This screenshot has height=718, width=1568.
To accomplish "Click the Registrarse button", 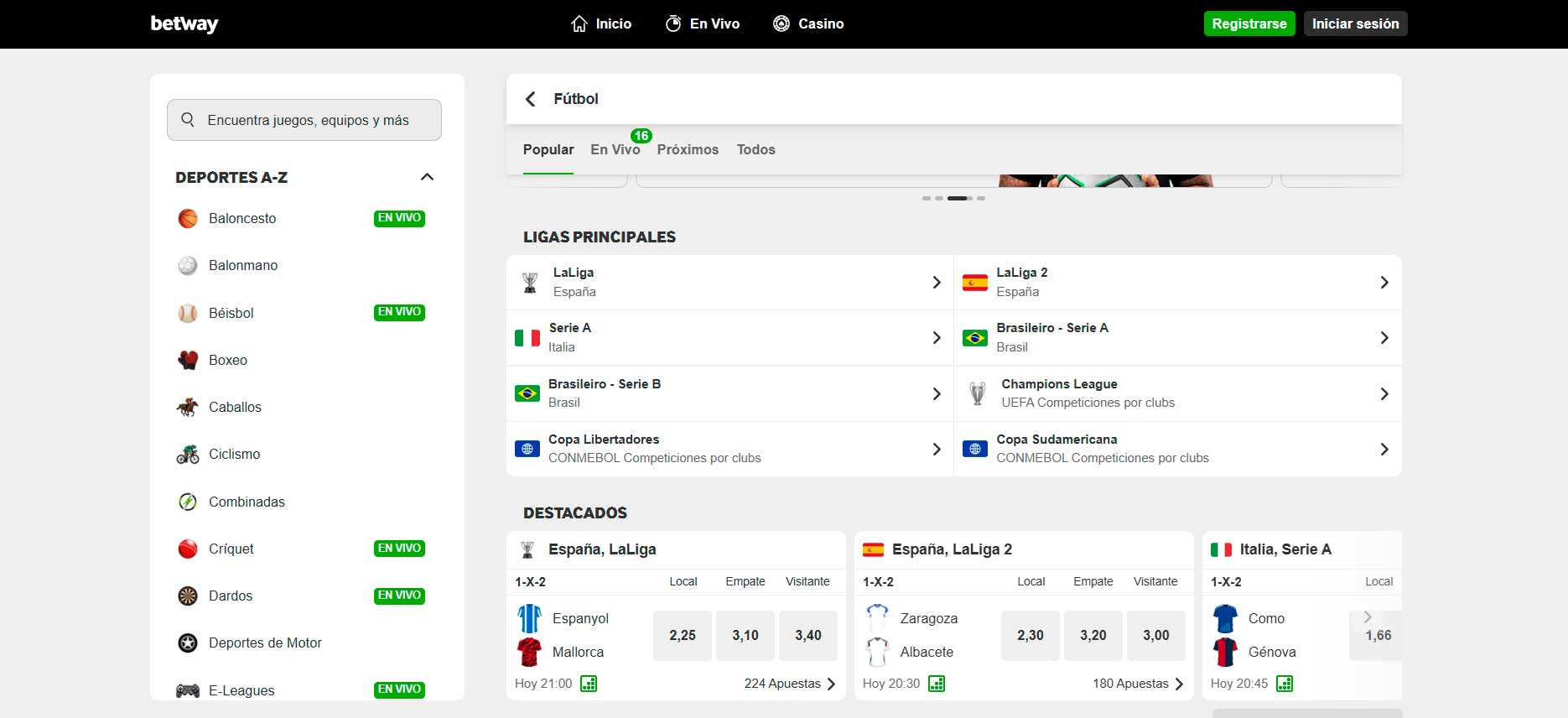I will 1249,23.
